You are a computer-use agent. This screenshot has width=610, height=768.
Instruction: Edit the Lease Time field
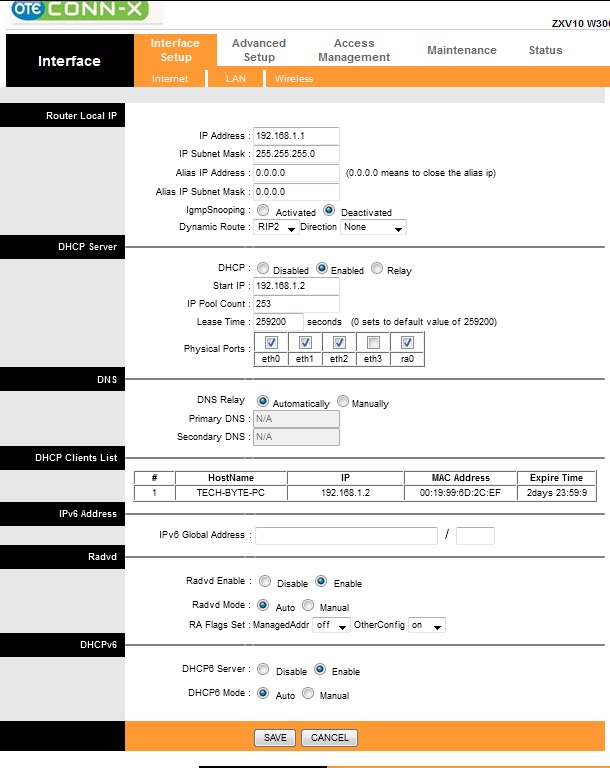278,322
